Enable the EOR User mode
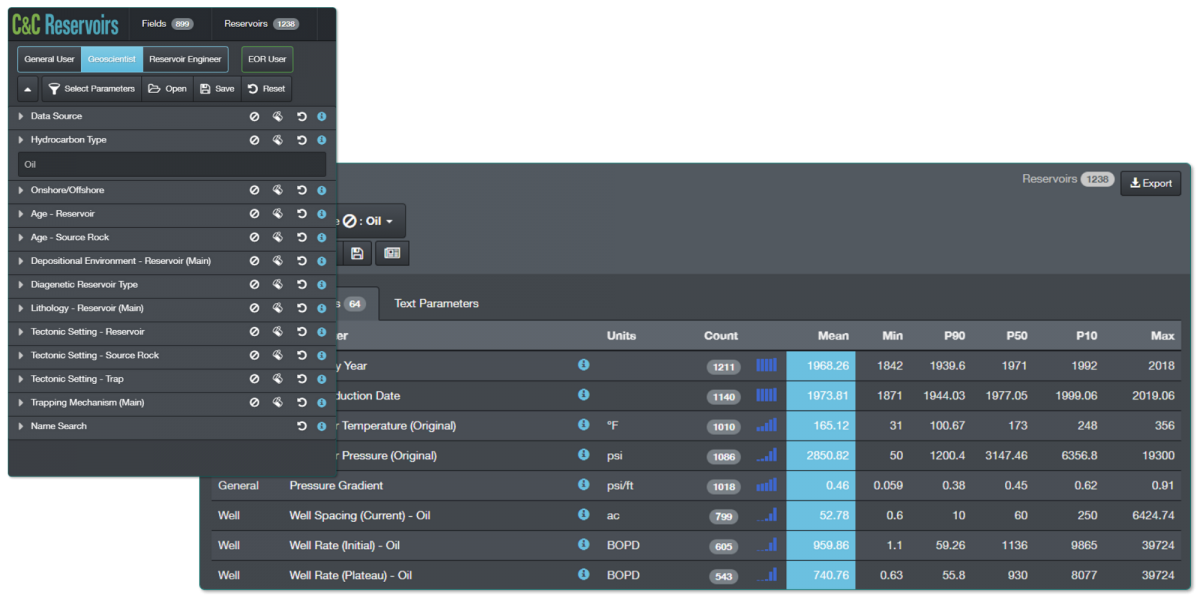1200x600 pixels. click(x=267, y=60)
